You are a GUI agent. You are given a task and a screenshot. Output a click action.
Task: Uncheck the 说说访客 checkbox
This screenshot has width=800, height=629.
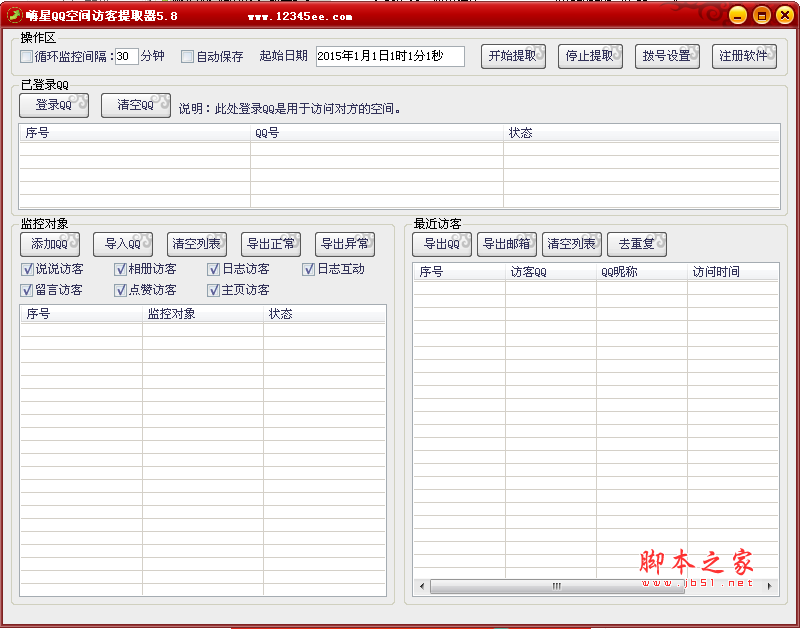[27, 269]
